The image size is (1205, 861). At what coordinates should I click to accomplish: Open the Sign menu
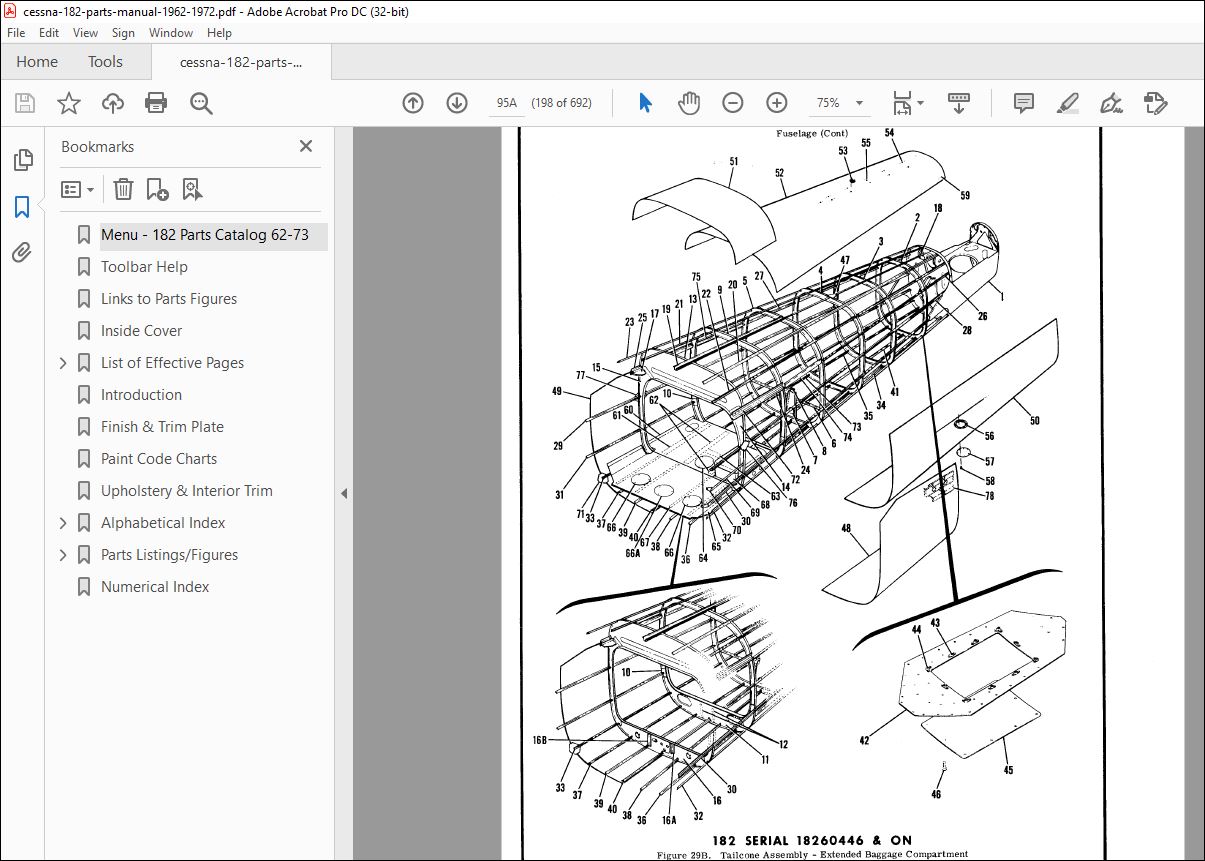123,33
